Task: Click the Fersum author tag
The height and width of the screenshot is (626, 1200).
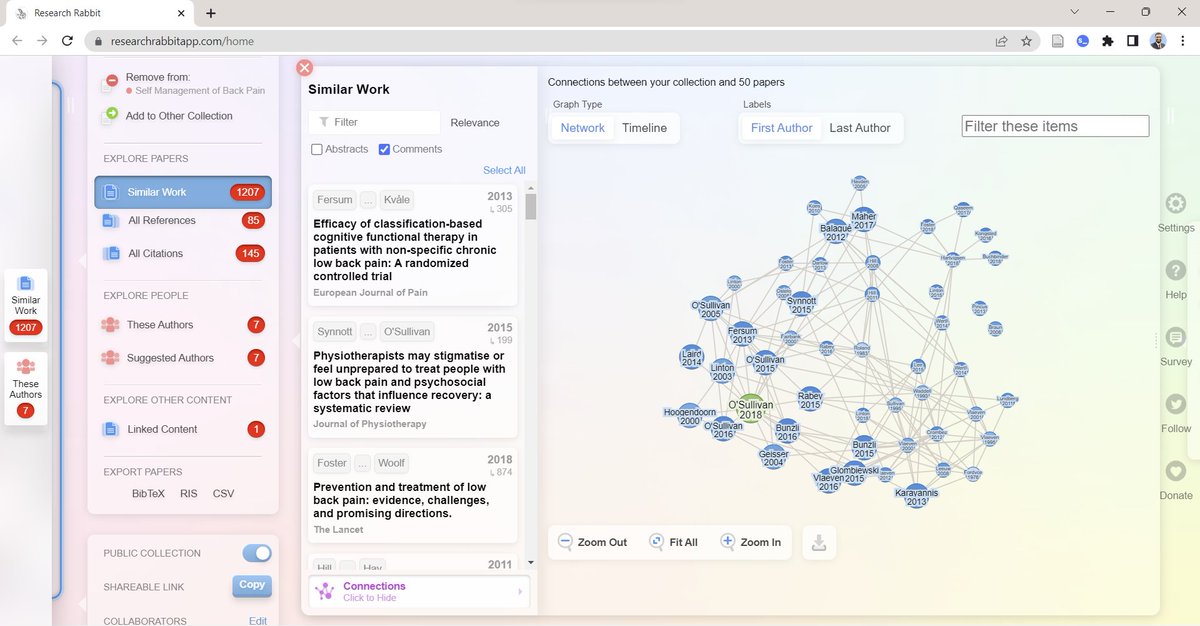Action: [x=335, y=200]
